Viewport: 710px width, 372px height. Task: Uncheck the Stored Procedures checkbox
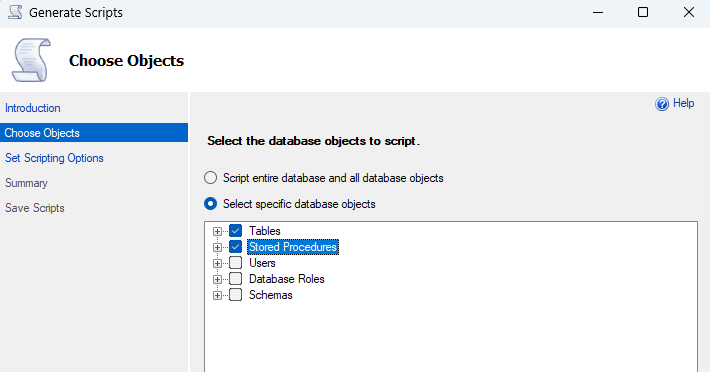click(235, 247)
